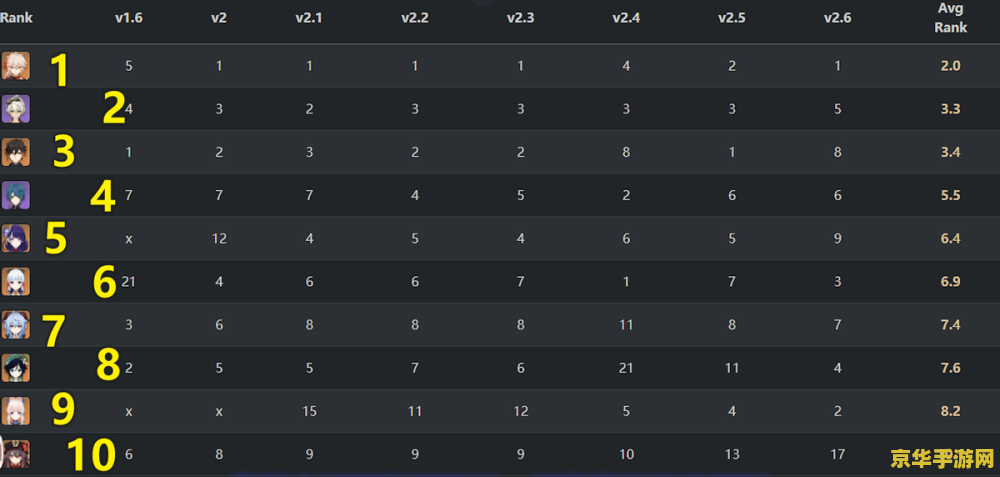The image size is (1000, 477).
Task: Click the rank 4 teal-haired character icon
Action: (15, 195)
